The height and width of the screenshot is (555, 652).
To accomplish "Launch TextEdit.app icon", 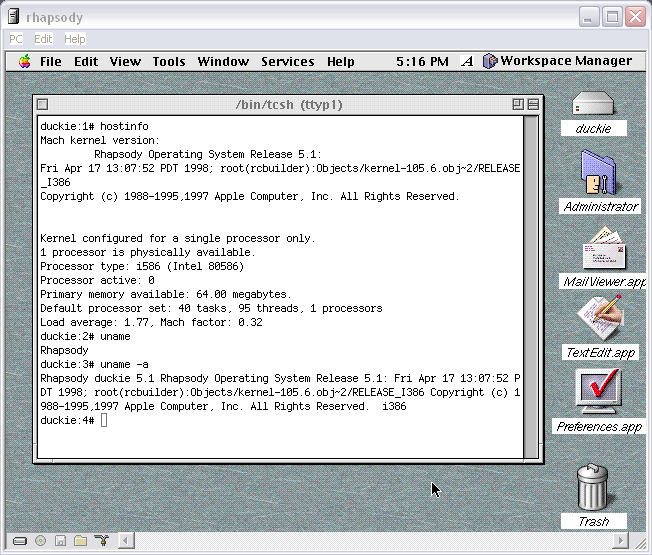I will [x=600, y=318].
